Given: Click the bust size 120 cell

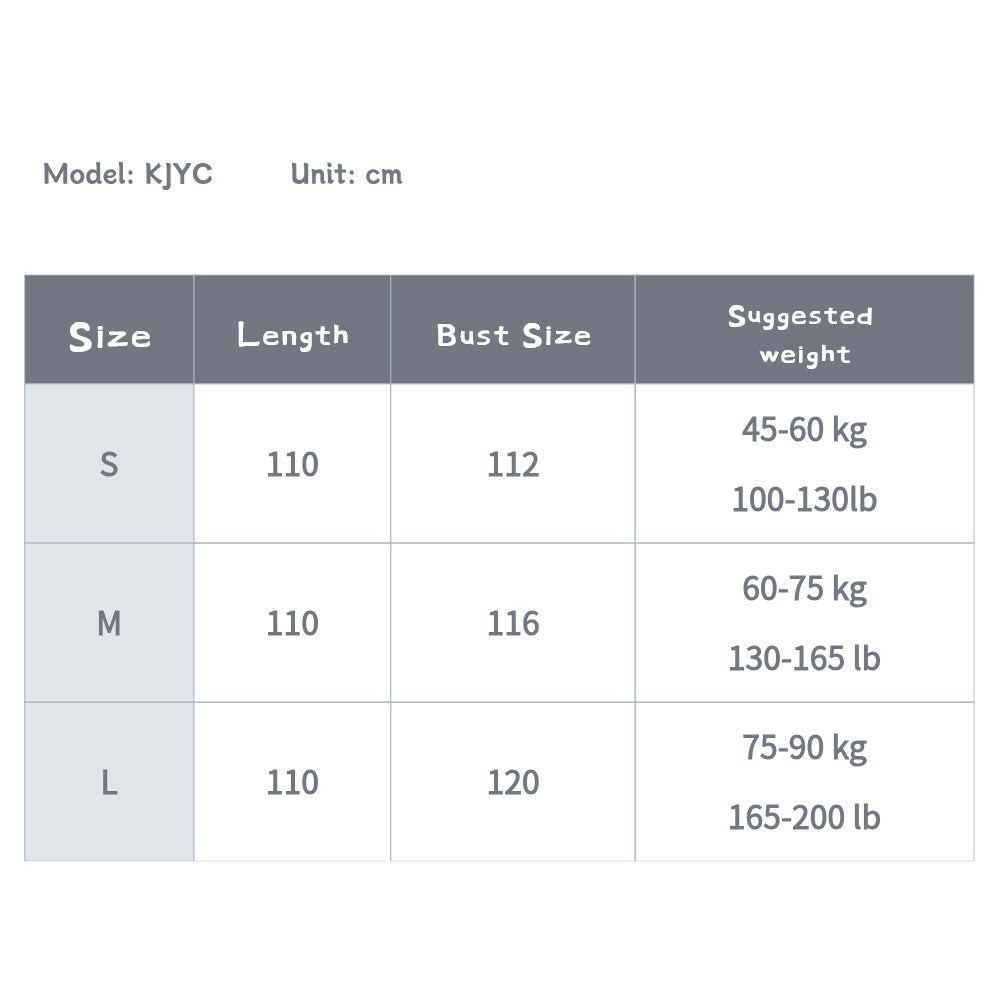Looking at the screenshot, I should (x=513, y=782).
